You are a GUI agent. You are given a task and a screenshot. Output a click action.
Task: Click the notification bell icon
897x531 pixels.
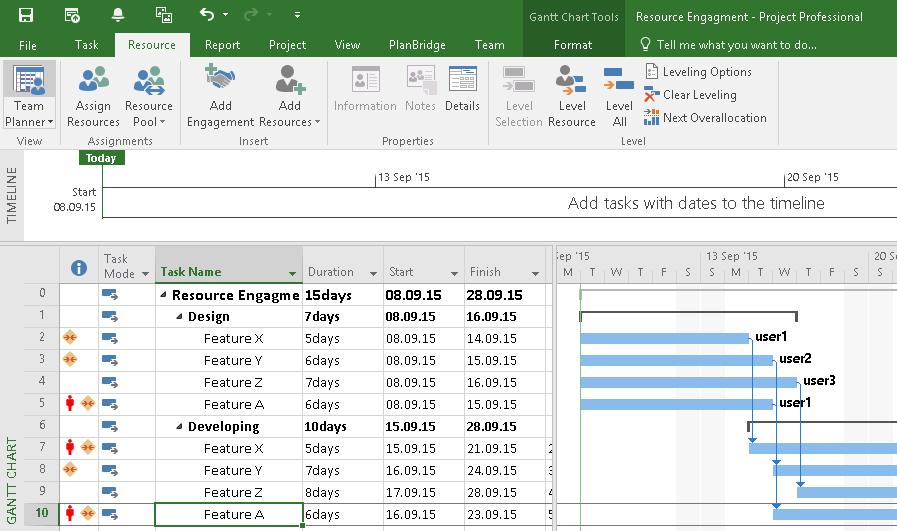click(118, 15)
